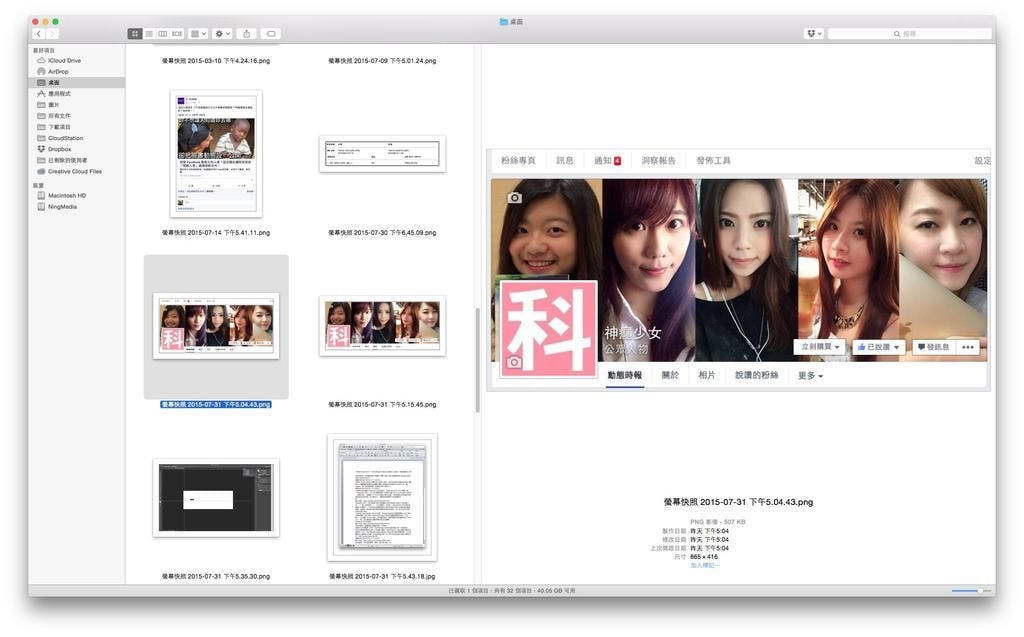Click the 應用程式 applications icon in sidebar
Screen dimensions: 1024x637
(41, 94)
